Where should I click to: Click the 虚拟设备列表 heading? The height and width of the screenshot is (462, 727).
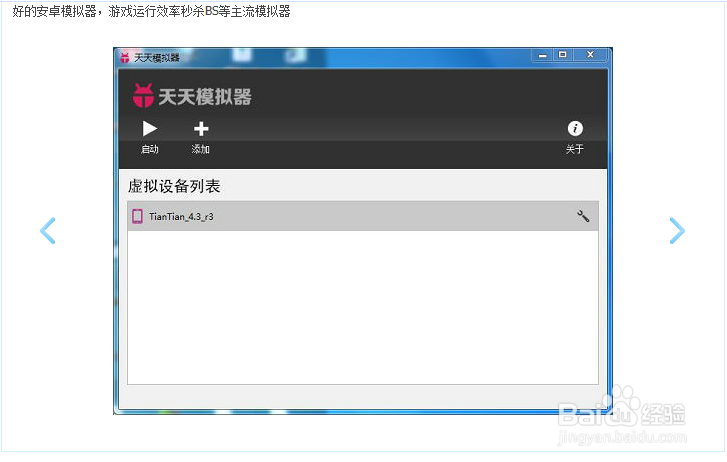174,186
